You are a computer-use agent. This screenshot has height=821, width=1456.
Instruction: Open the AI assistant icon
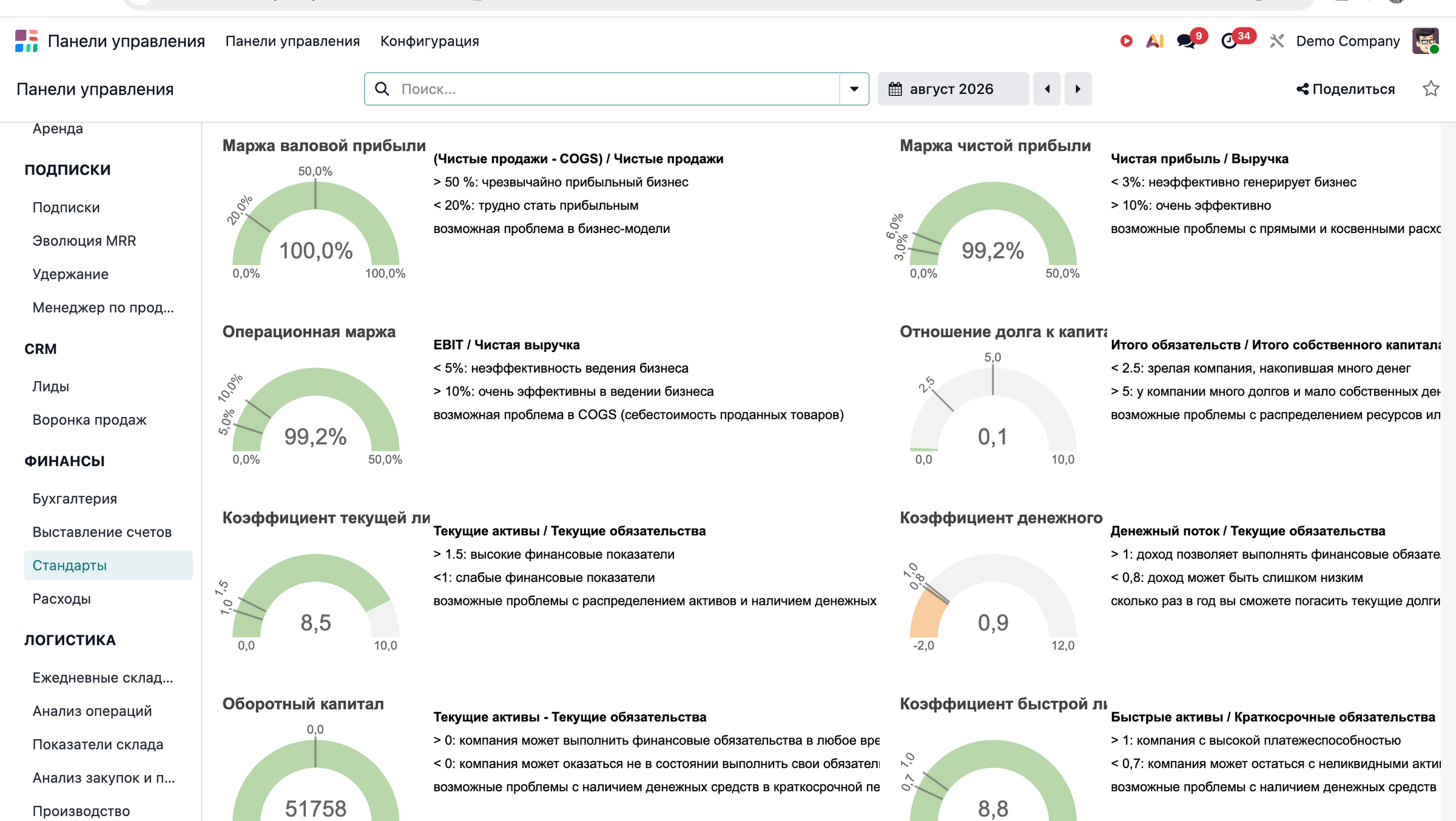pos(1154,41)
